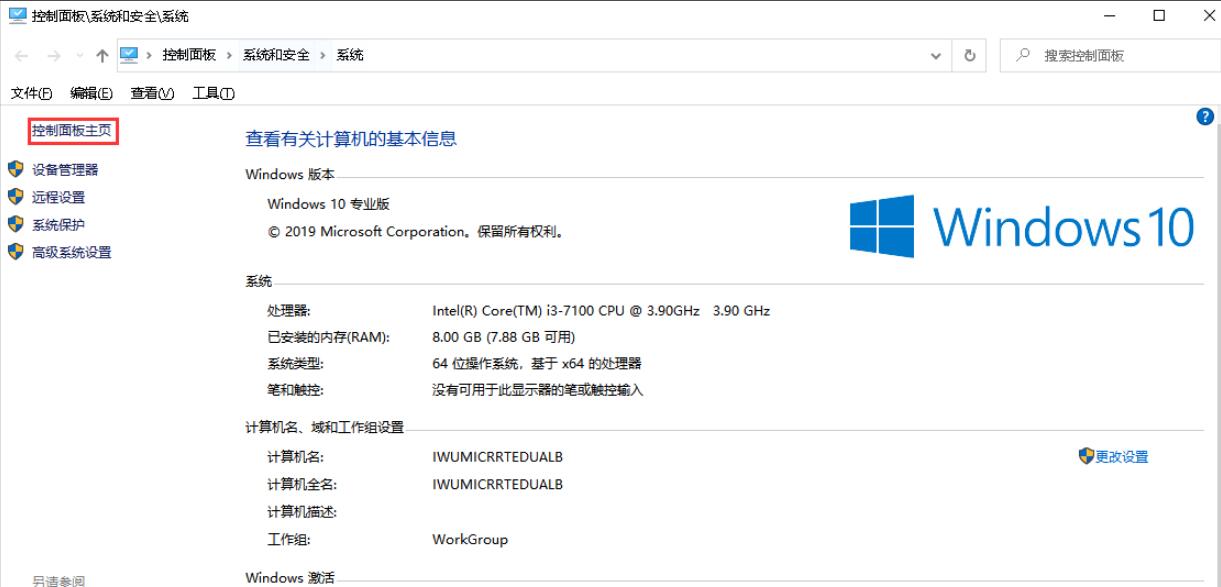Screen dimensions: 1221x587
Task: Click processor value Intel(R) Core(TM) i3-7100
Action: click(601, 311)
